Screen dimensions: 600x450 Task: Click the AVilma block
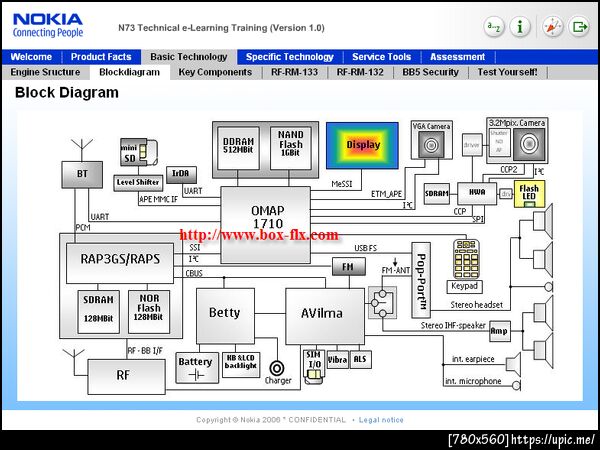point(325,316)
